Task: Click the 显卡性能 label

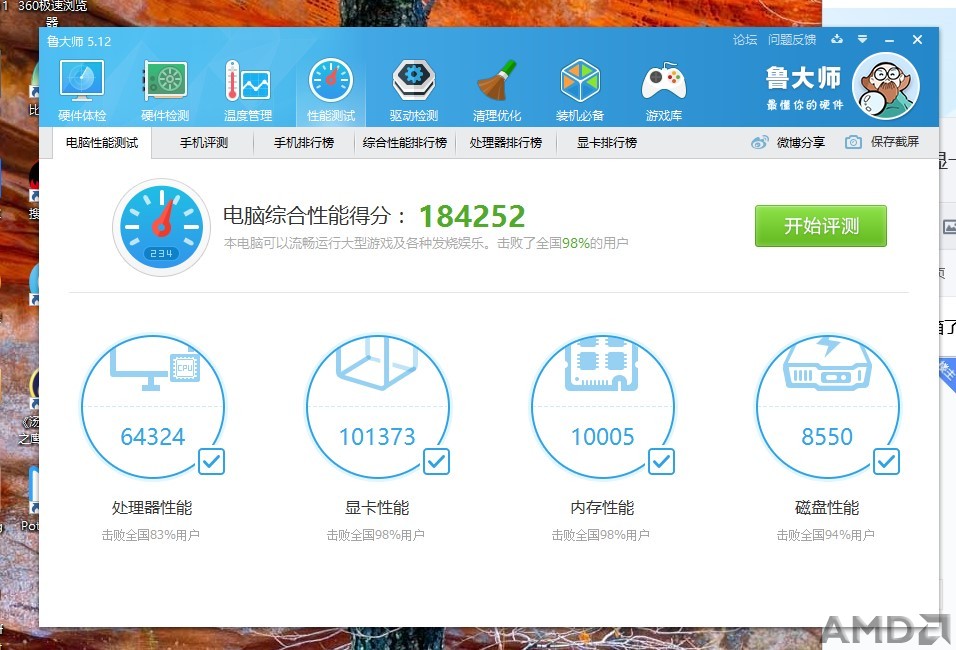Action: (x=377, y=507)
